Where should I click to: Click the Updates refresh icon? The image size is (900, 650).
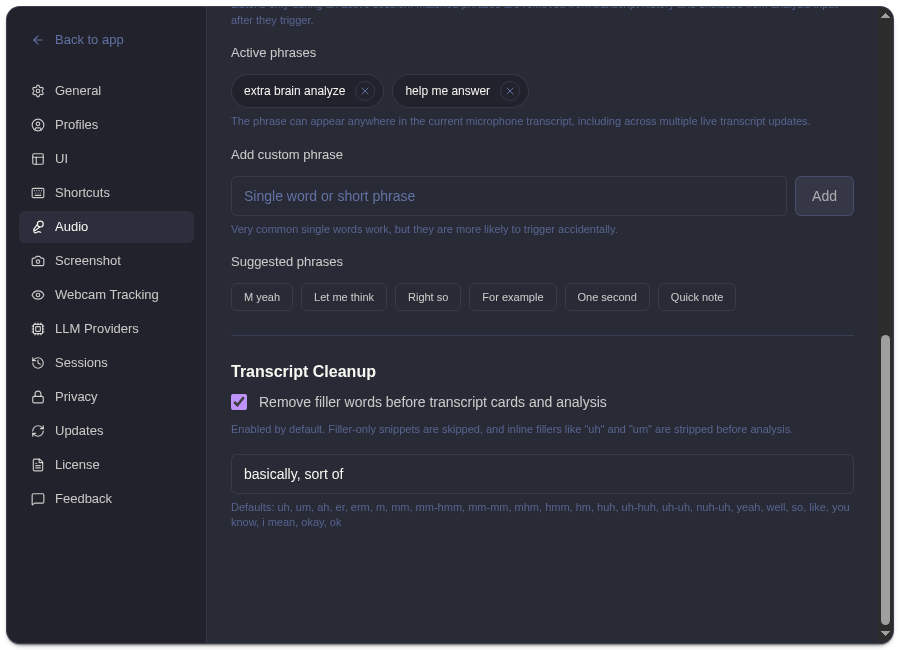(x=38, y=431)
